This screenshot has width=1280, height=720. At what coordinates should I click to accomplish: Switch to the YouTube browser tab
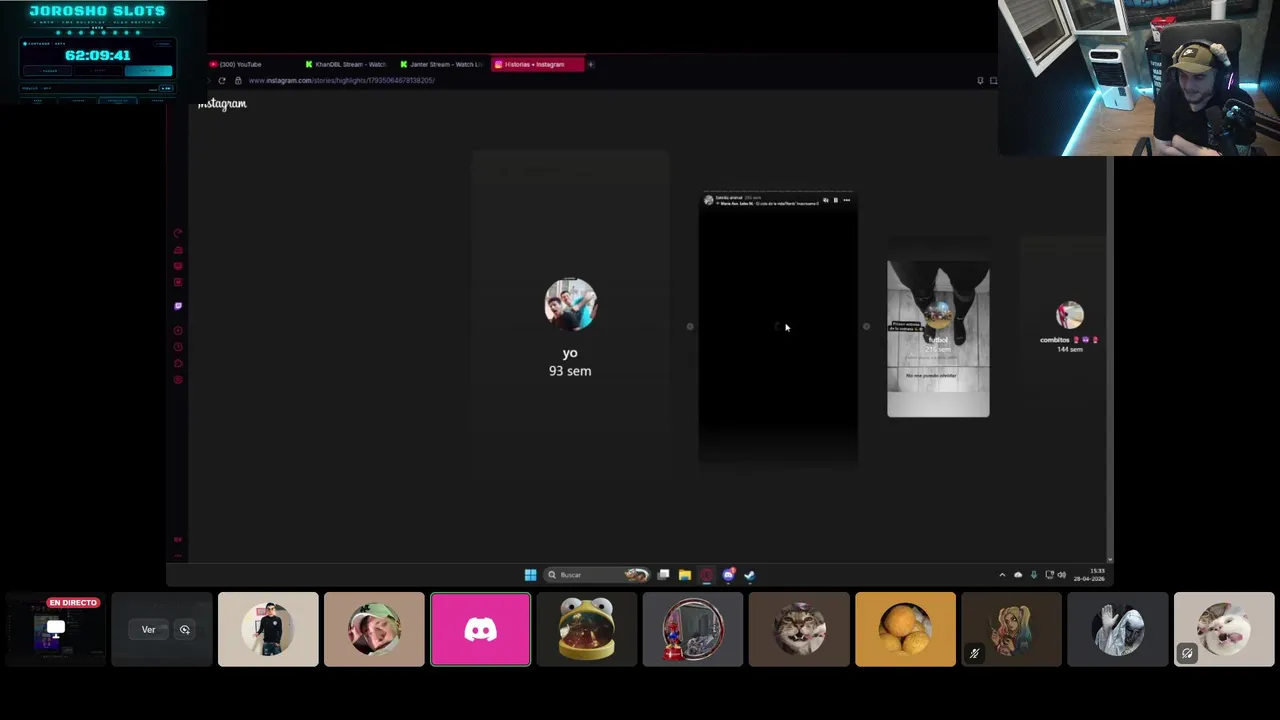pos(241,64)
